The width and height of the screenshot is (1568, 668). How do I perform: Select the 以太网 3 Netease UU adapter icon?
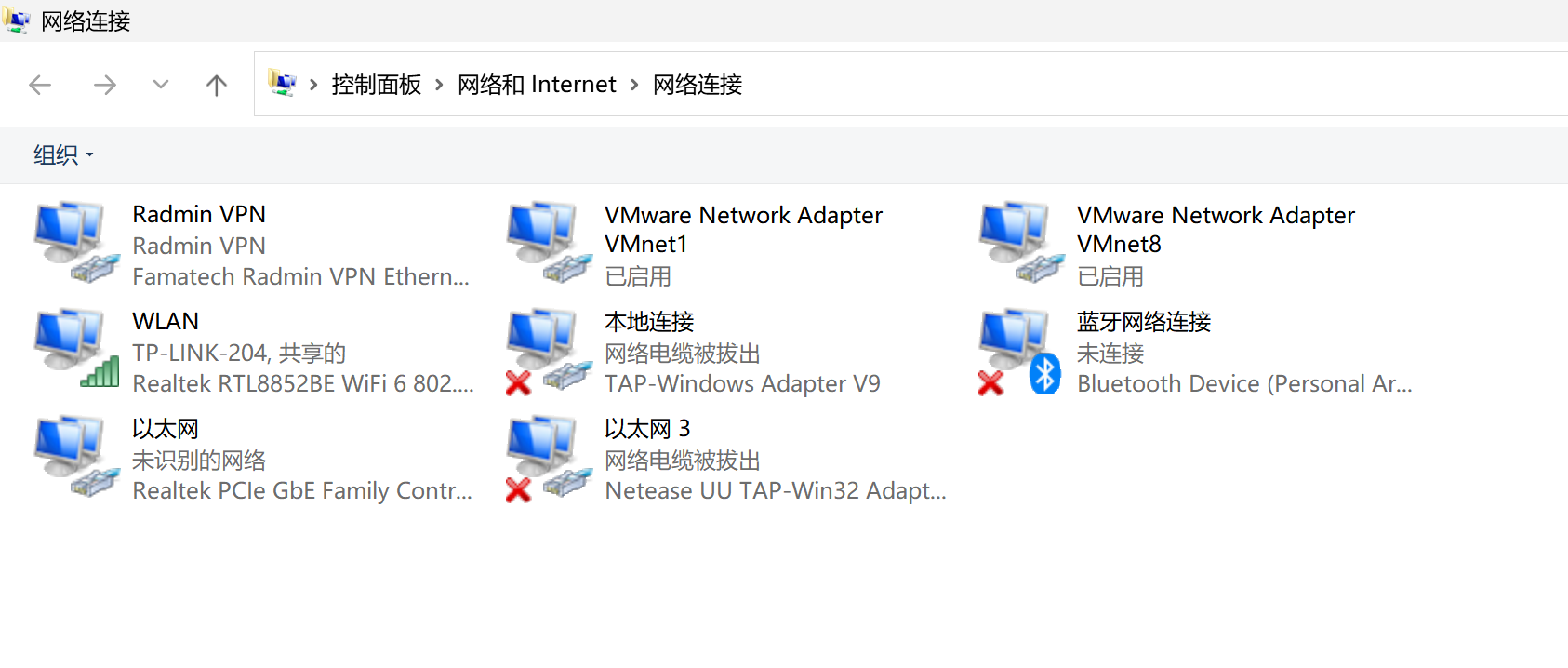click(549, 459)
